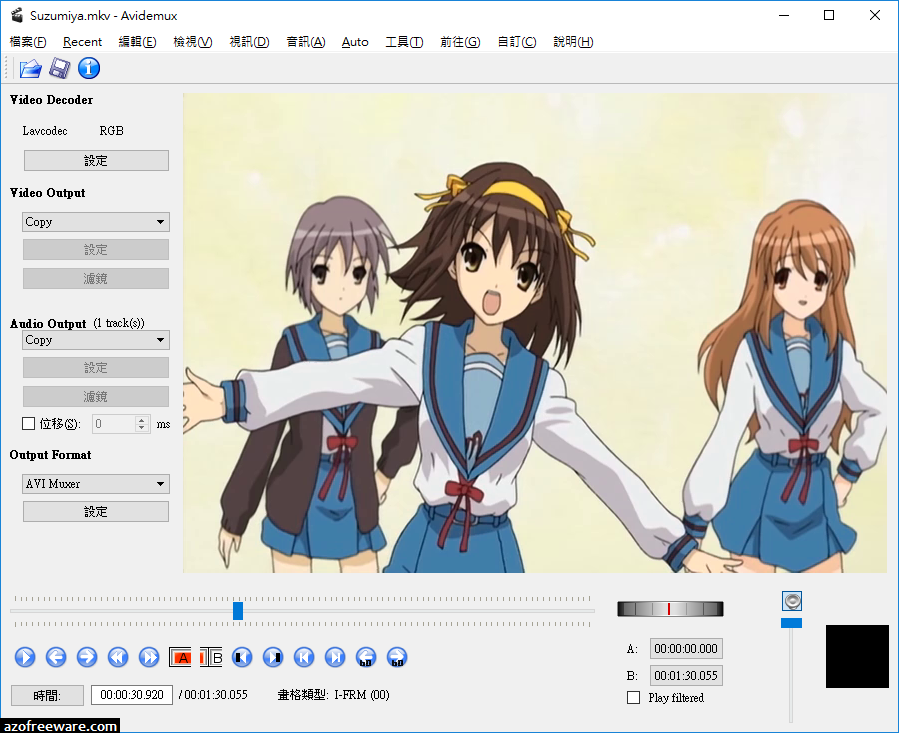Click the Output Format 設定 button
The height and width of the screenshot is (733, 899).
coord(96,512)
